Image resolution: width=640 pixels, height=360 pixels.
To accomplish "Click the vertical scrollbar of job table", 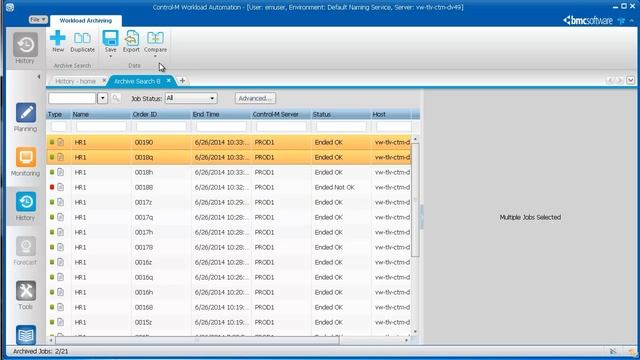I will point(415,200).
